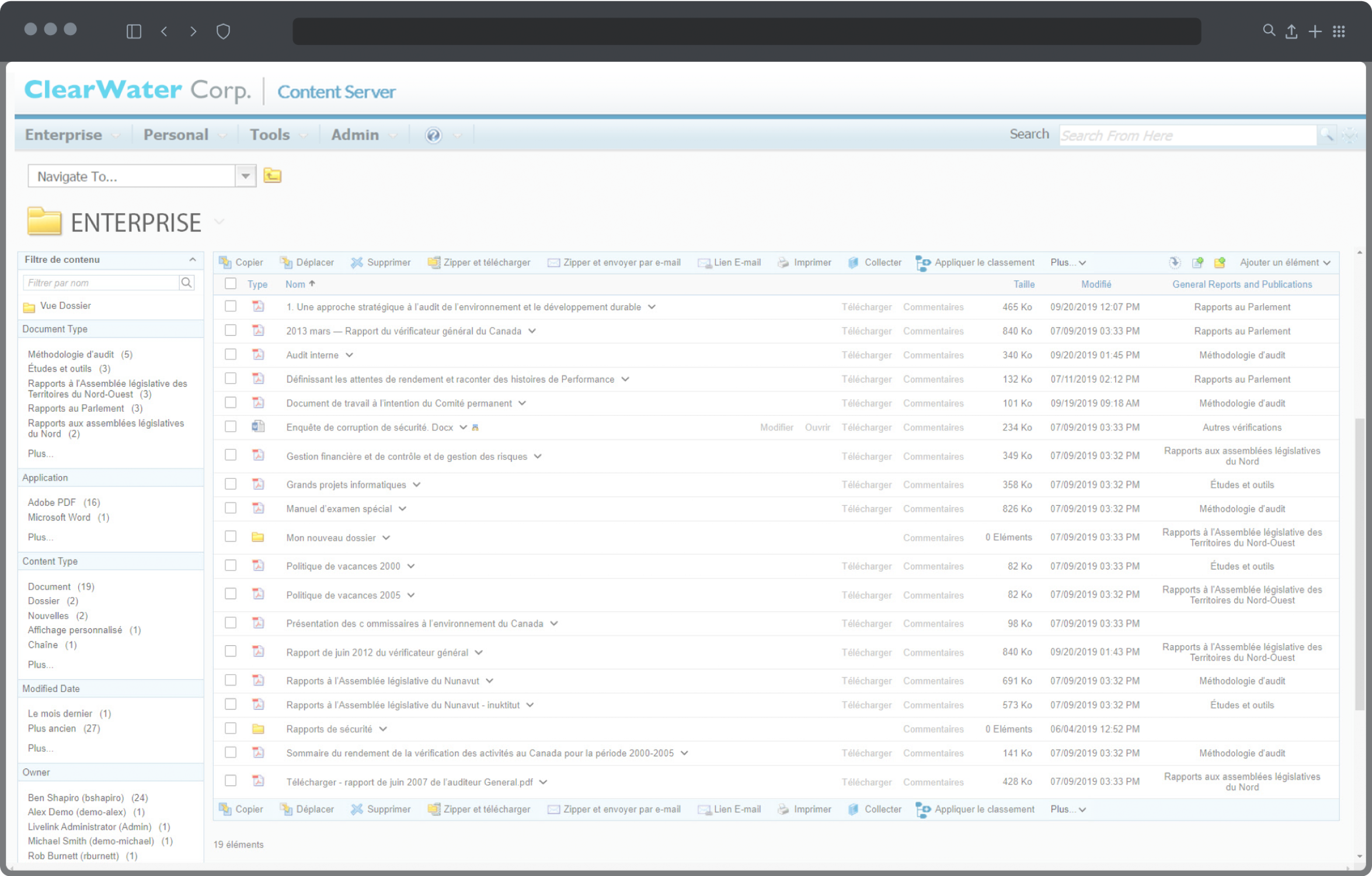
Task: Click Zipper et télécharger icon in top toolbar
Action: (x=434, y=262)
